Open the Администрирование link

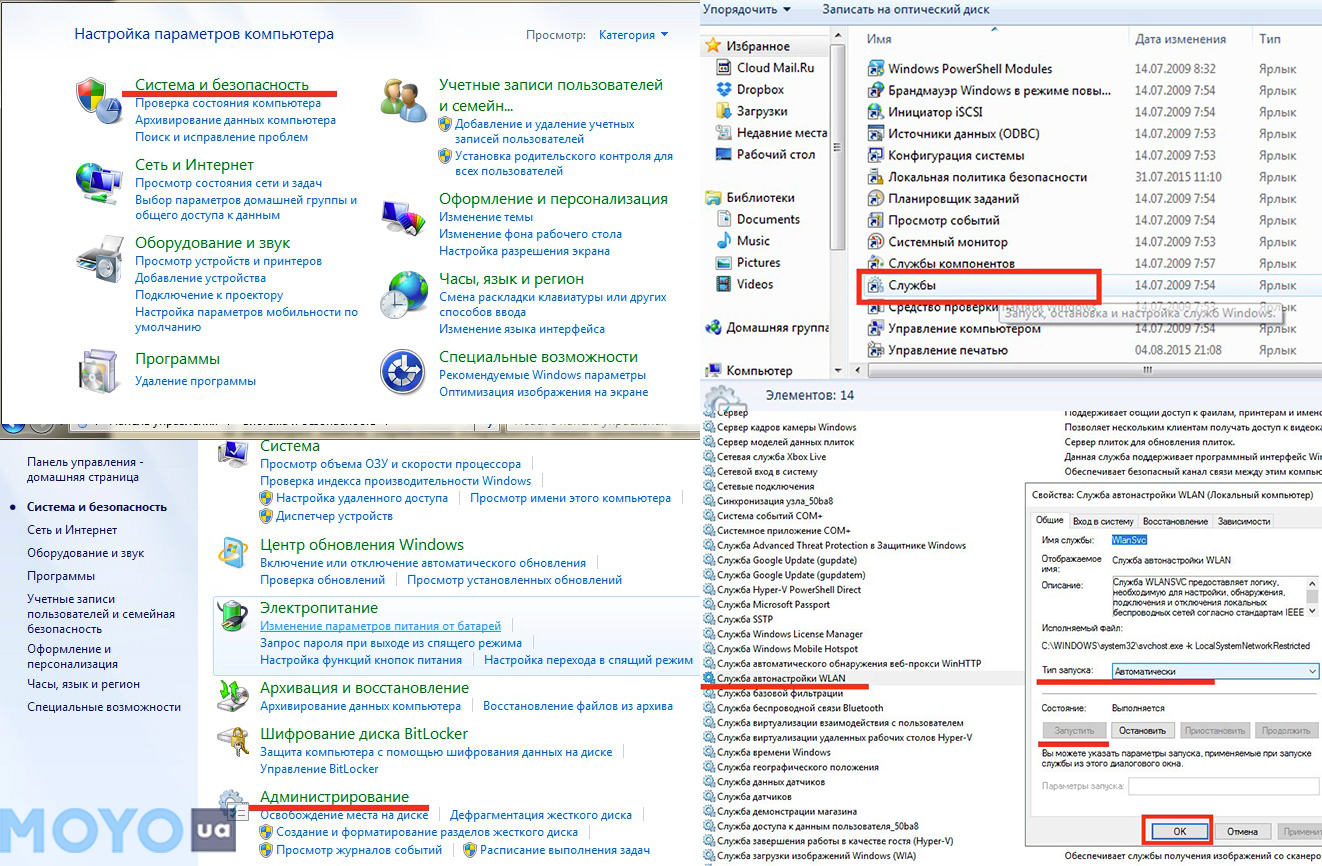pos(334,796)
